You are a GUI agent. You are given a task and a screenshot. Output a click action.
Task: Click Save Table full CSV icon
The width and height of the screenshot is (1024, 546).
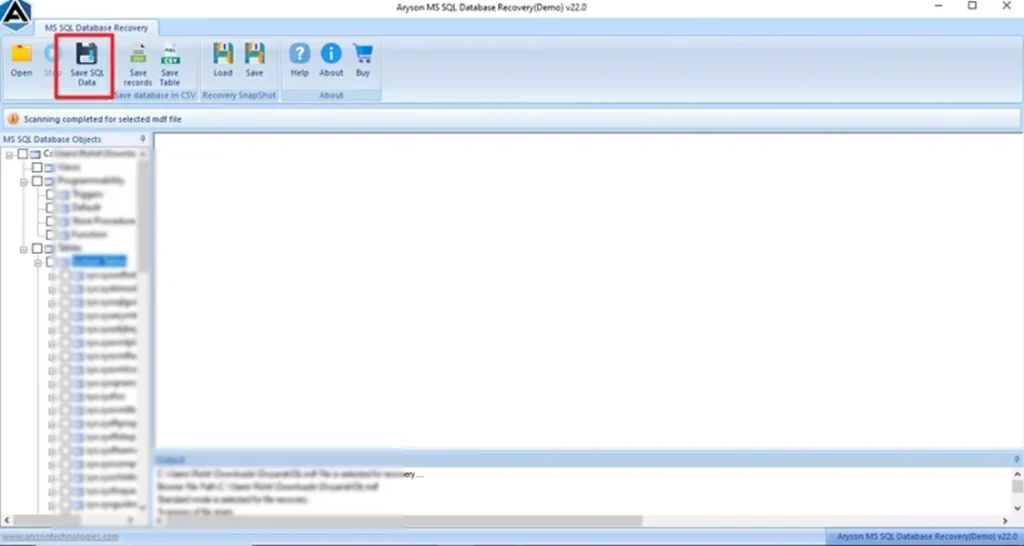(170, 65)
